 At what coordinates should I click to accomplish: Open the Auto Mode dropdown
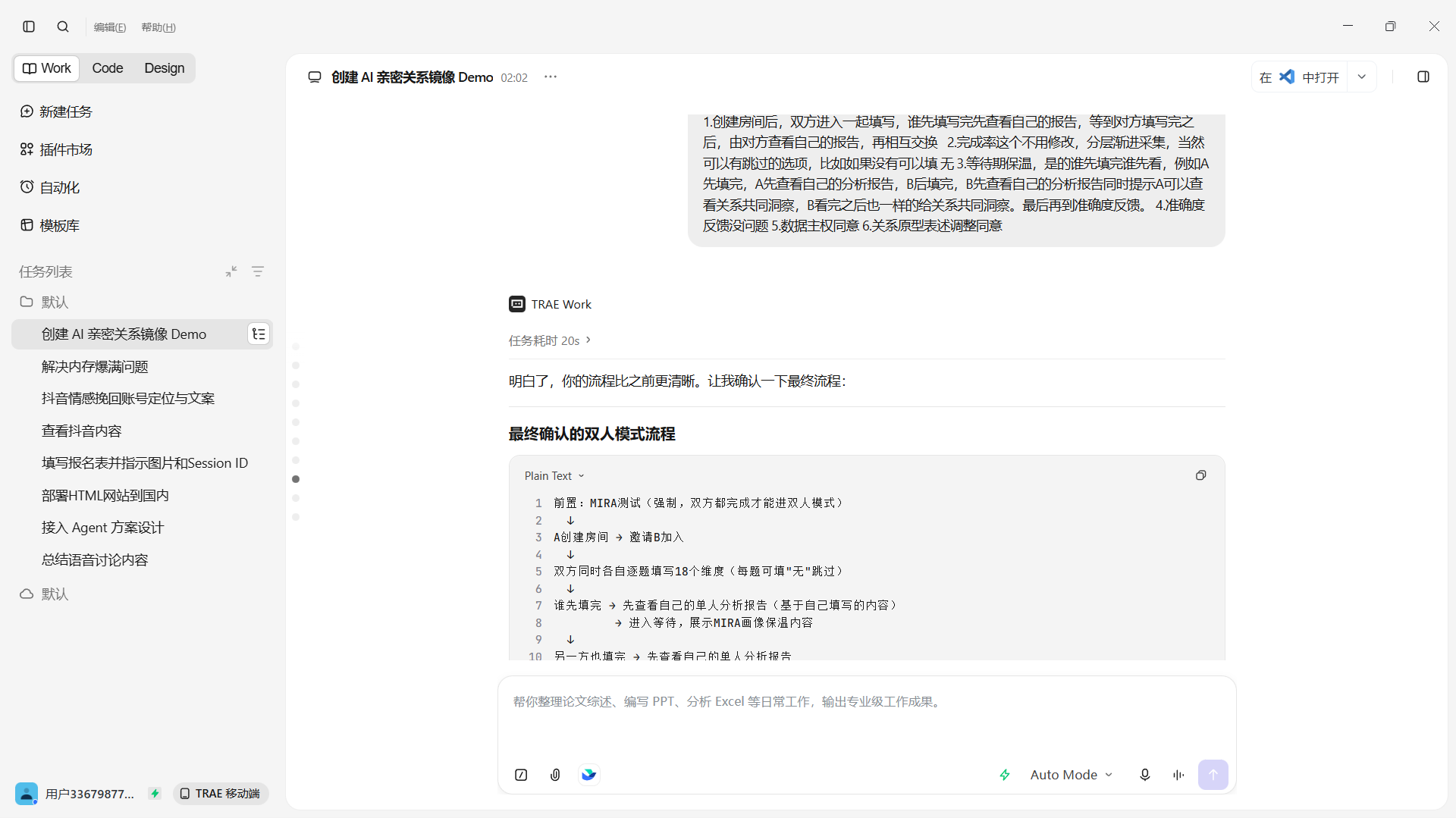tap(1071, 775)
